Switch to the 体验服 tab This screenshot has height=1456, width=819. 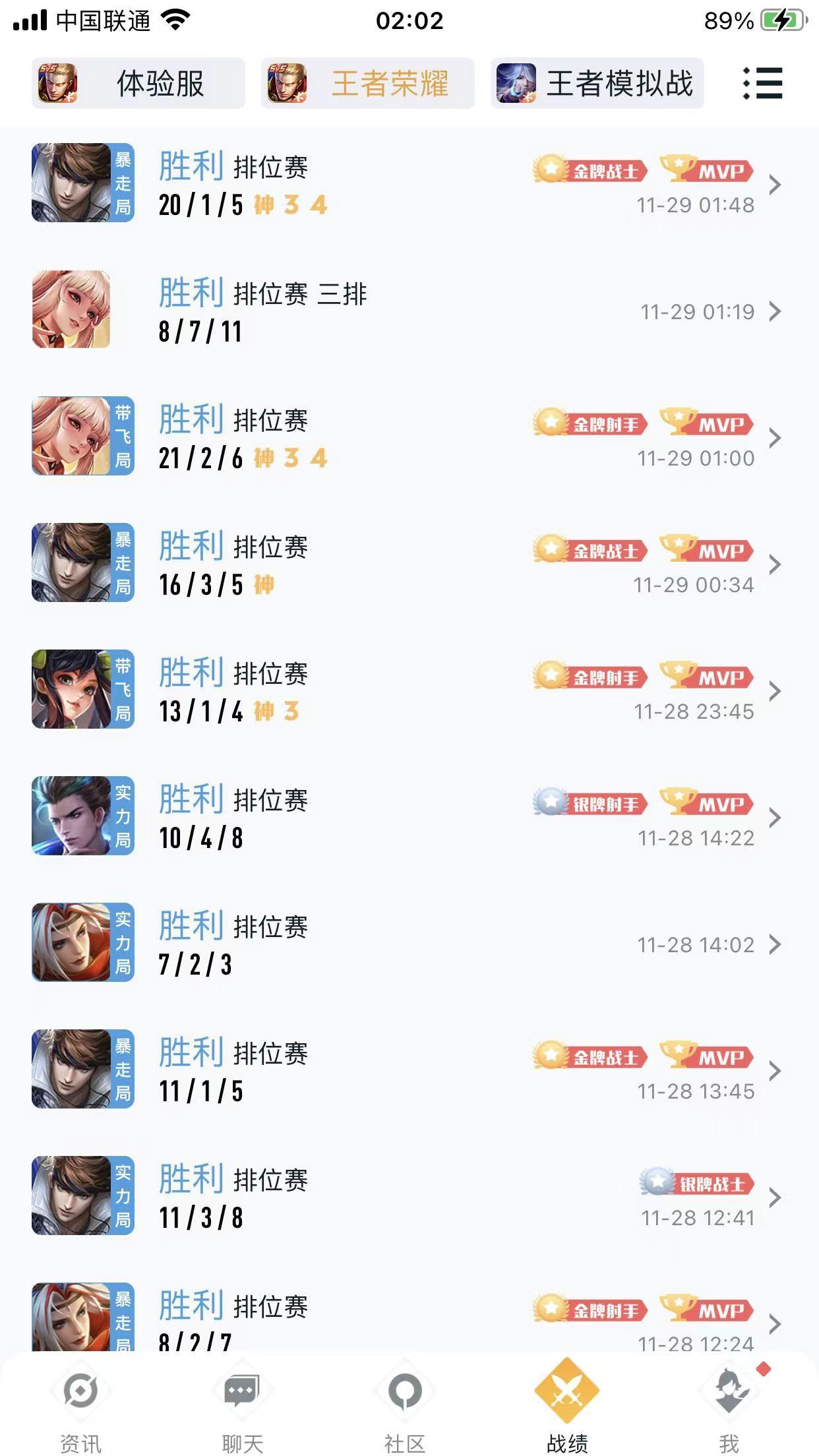coord(138,83)
